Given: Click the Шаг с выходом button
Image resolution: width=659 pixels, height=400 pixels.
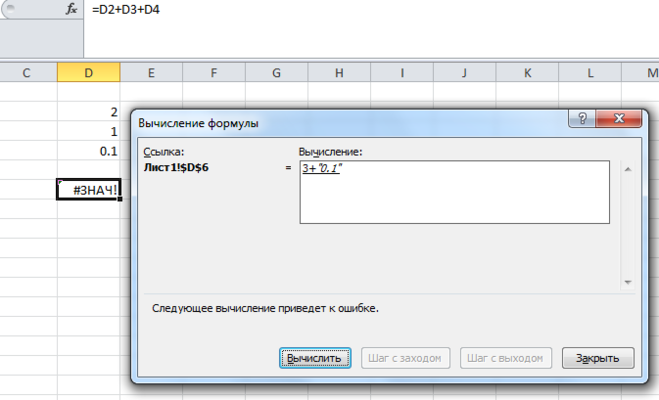Looking at the screenshot, I should point(508,357).
